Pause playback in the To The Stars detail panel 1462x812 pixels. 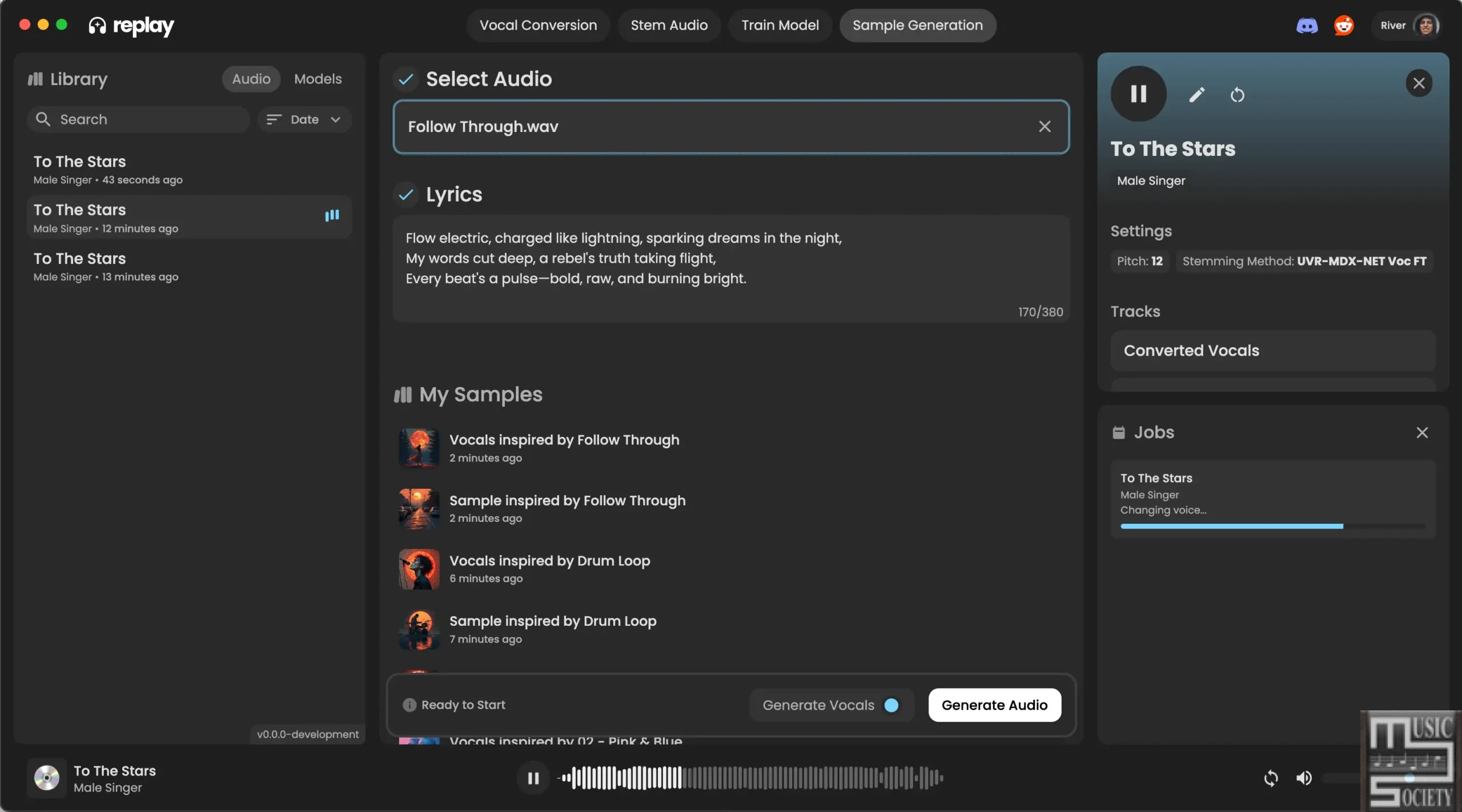(x=1138, y=94)
